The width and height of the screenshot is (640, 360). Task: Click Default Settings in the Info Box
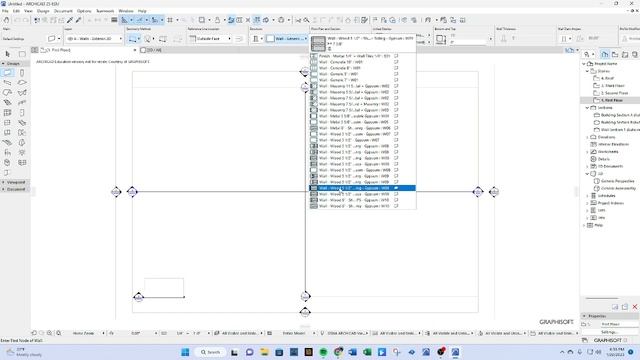click(13, 39)
